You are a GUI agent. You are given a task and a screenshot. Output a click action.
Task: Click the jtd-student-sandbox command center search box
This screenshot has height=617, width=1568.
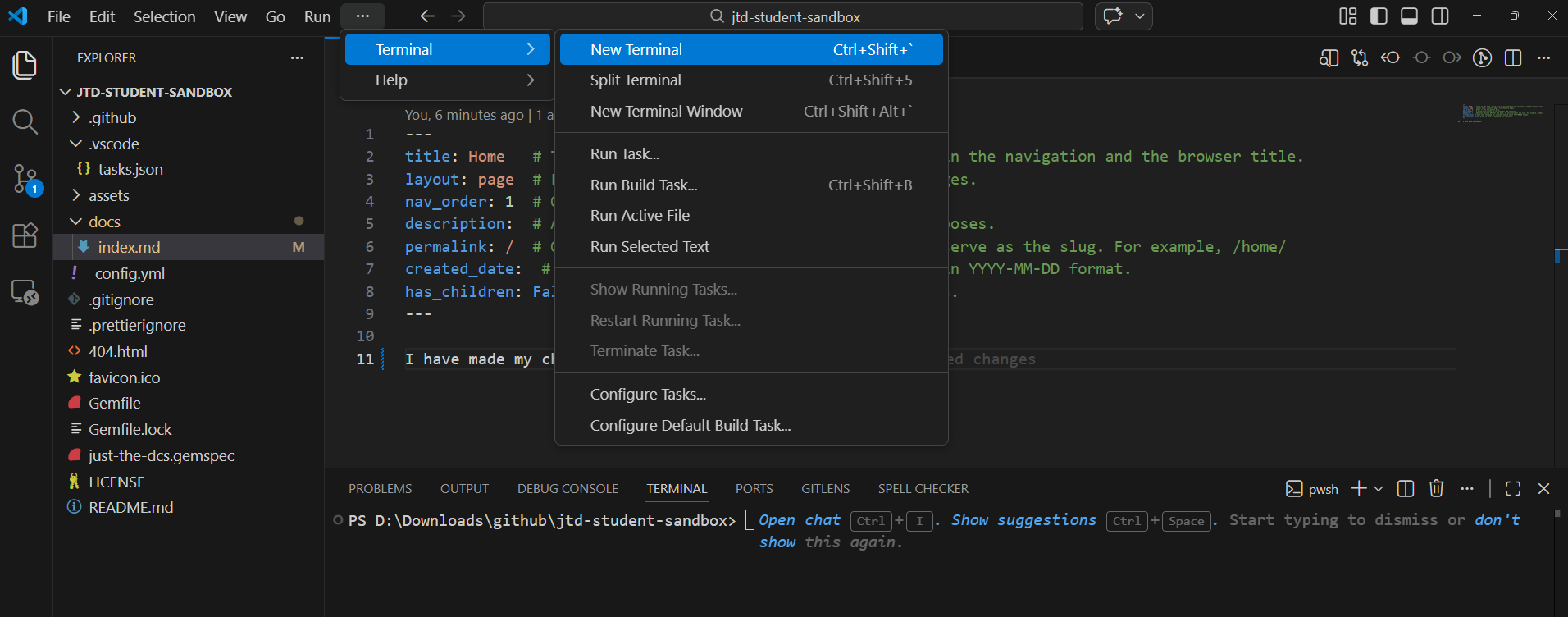tap(783, 16)
